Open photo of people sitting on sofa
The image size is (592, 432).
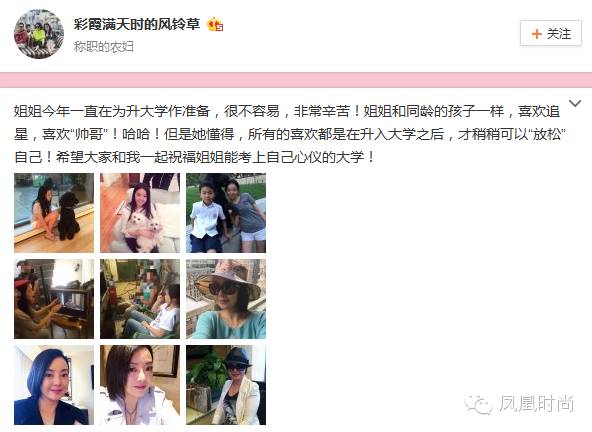(x=140, y=299)
